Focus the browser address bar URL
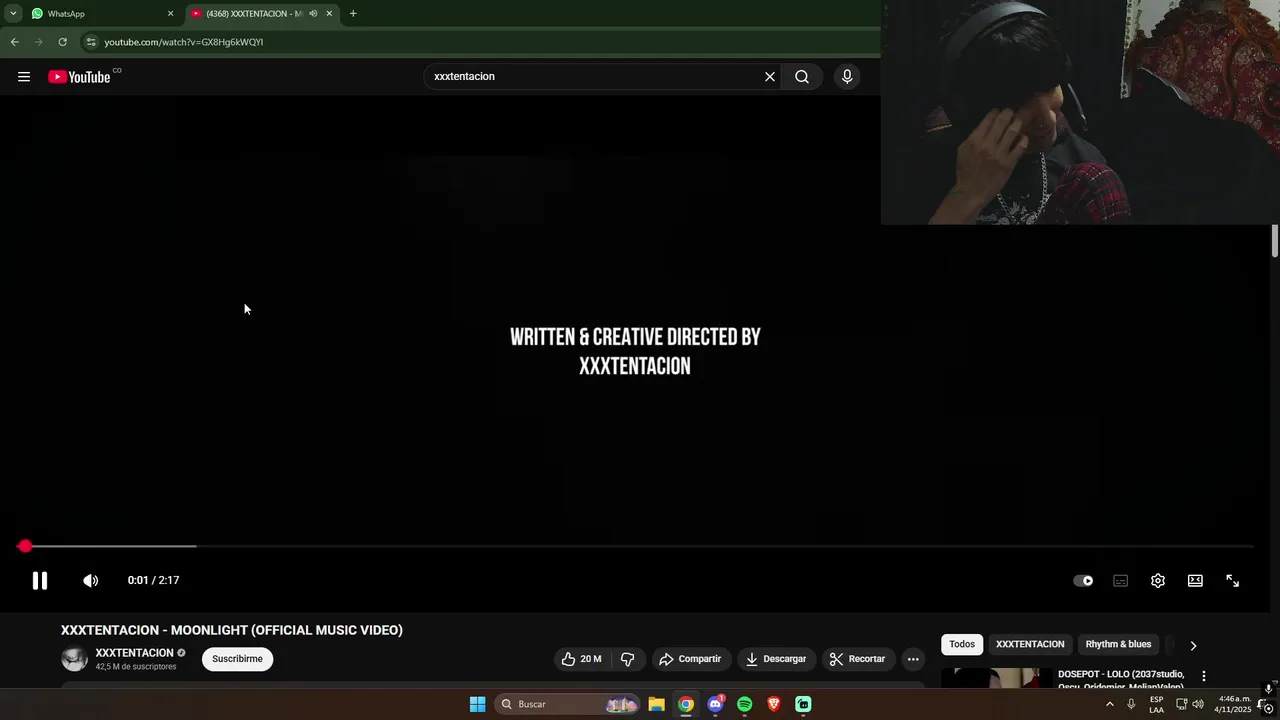The width and height of the screenshot is (1280, 720). (x=184, y=42)
